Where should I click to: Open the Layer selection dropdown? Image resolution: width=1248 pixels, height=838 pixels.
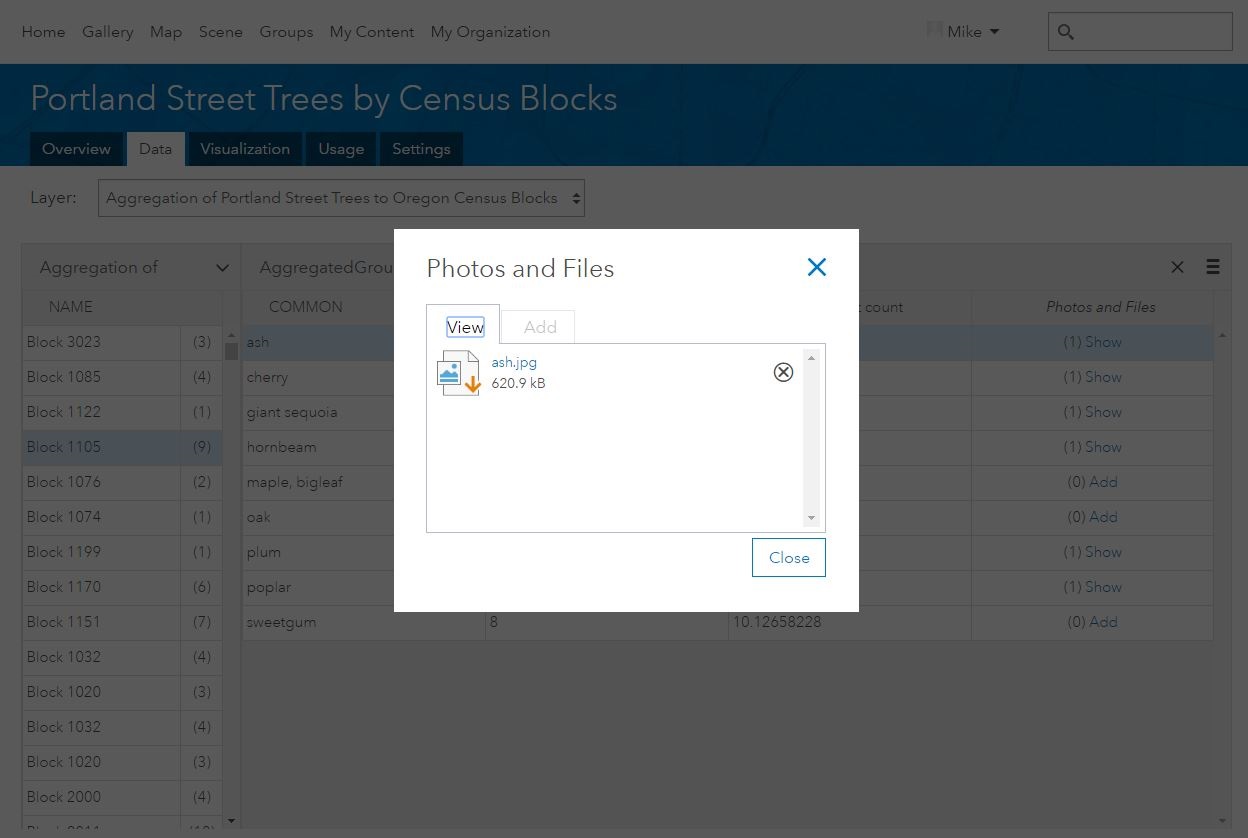[341, 198]
